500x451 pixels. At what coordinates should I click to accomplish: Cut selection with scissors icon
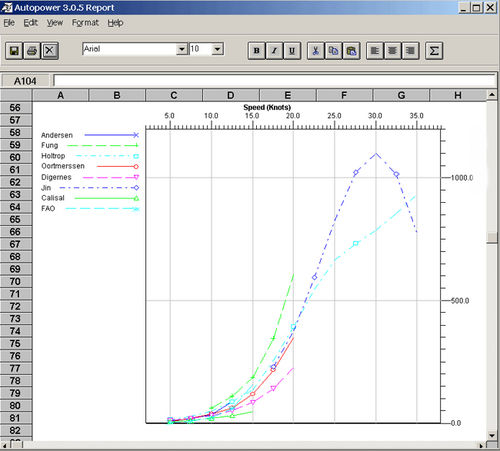pyautogui.click(x=315, y=51)
